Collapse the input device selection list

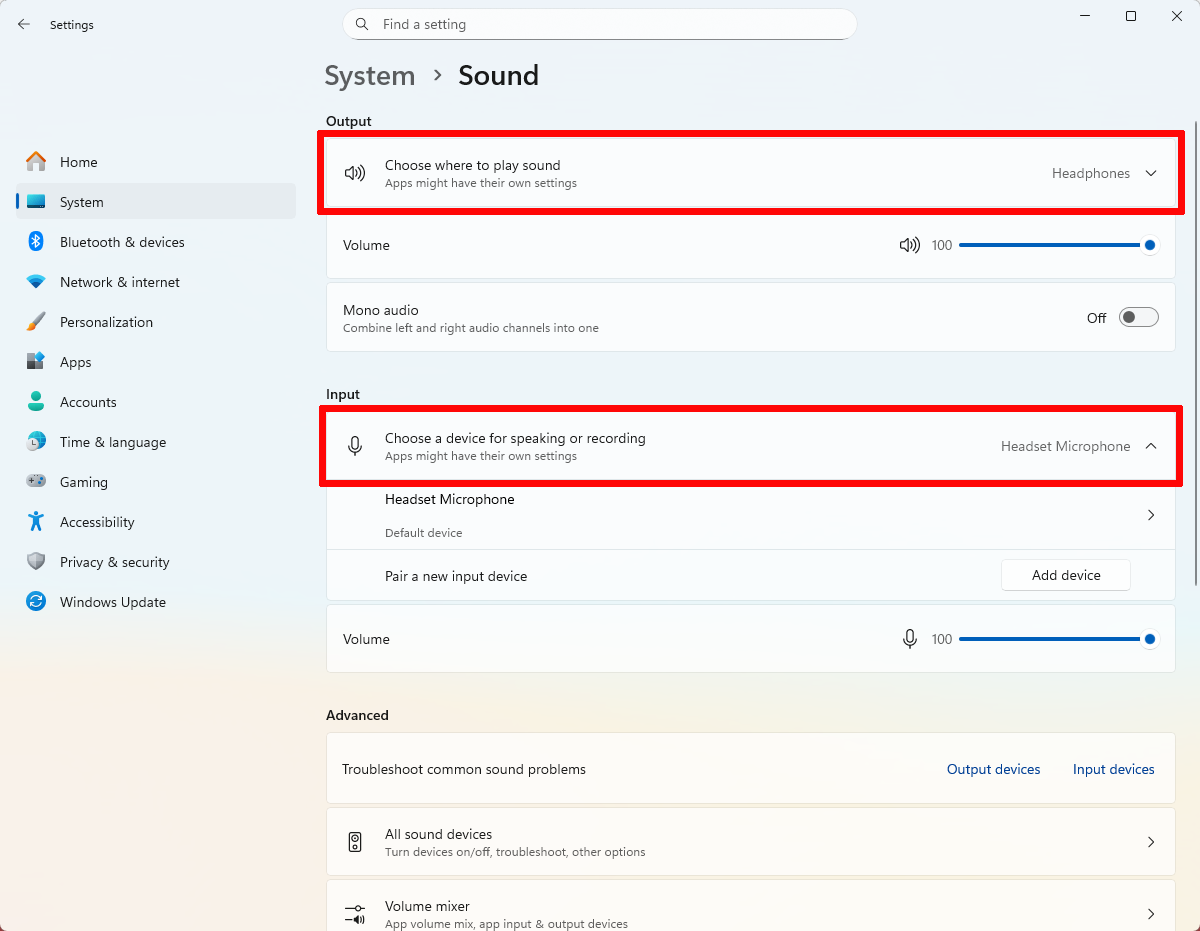pos(1150,446)
